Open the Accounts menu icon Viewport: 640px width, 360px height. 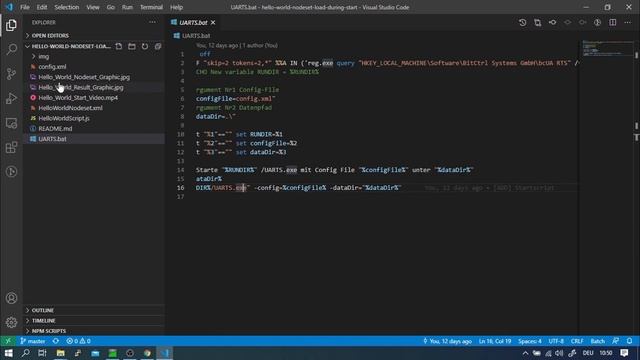coord(11,298)
